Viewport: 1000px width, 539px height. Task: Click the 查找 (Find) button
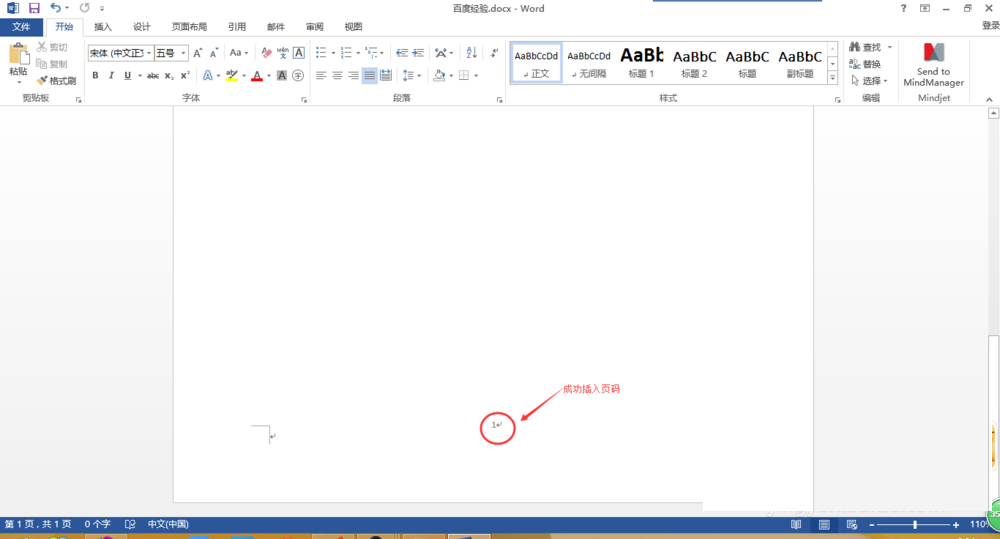865,47
